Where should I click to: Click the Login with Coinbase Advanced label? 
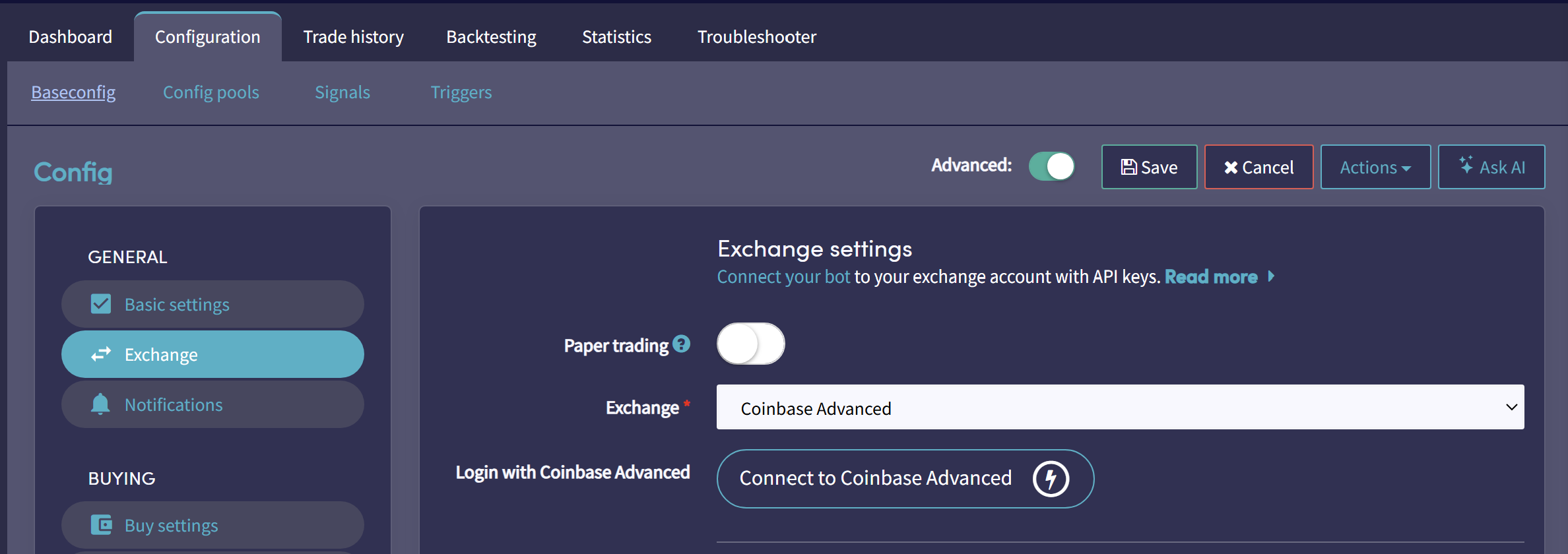point(573,472)
